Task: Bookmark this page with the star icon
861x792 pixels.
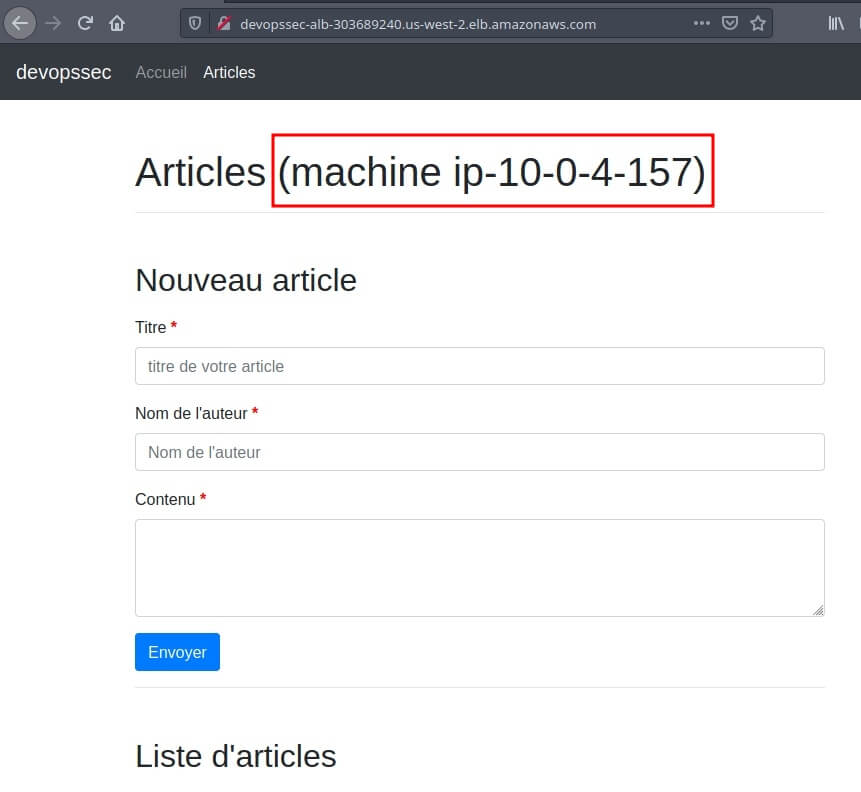Action: point(758,23)
